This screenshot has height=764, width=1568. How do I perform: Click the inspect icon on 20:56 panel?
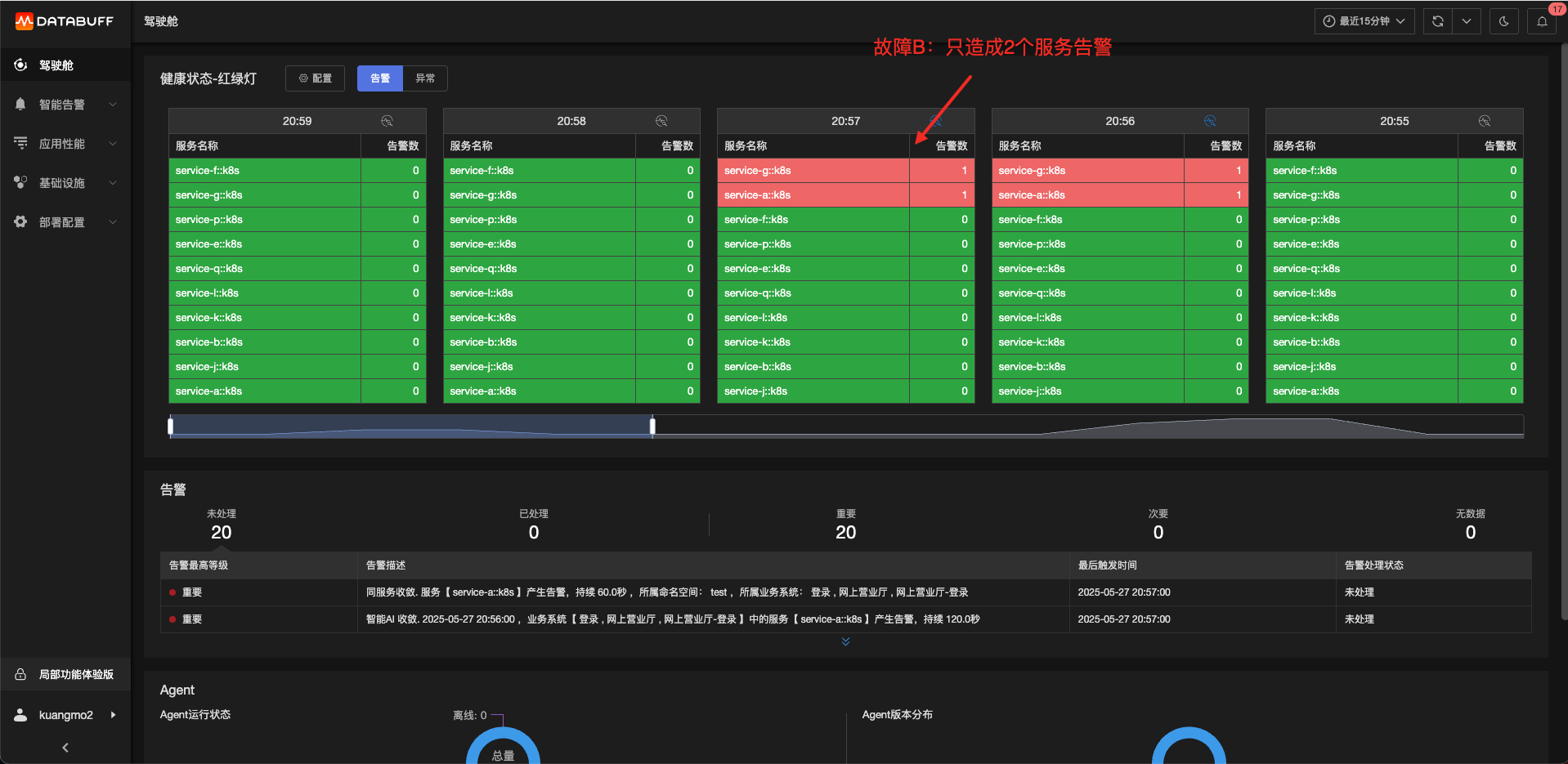[1210, 121]
